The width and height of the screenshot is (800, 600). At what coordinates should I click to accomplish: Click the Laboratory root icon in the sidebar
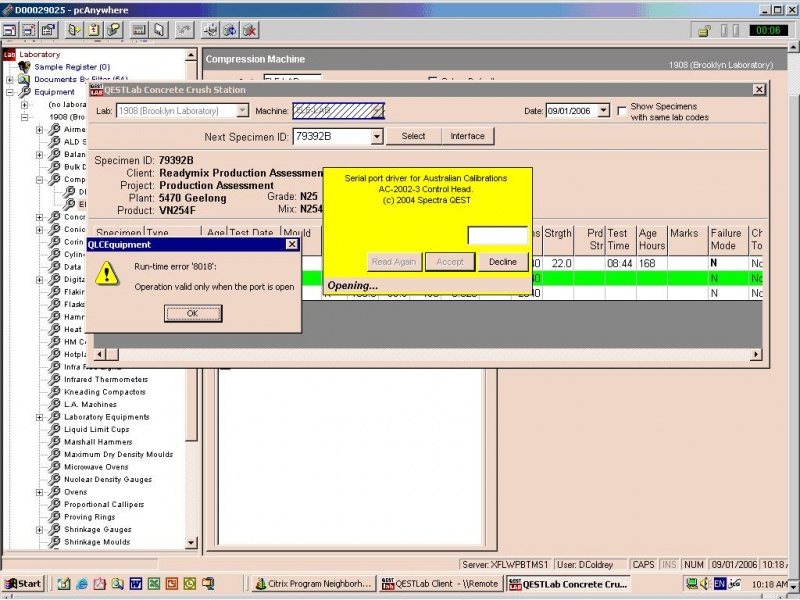[9, 54]
